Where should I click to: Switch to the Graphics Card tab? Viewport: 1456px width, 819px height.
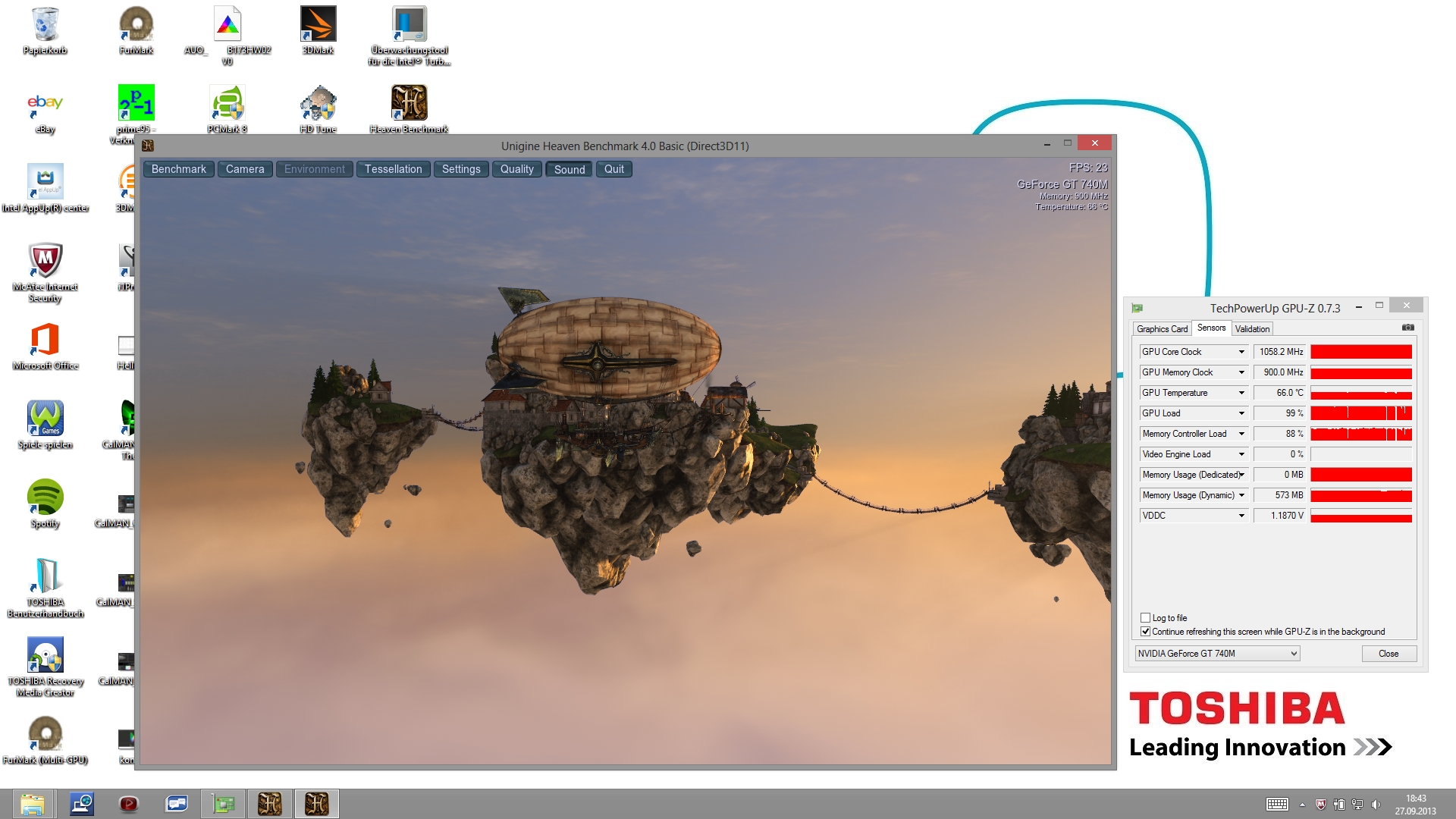(x=1162, y=329)
